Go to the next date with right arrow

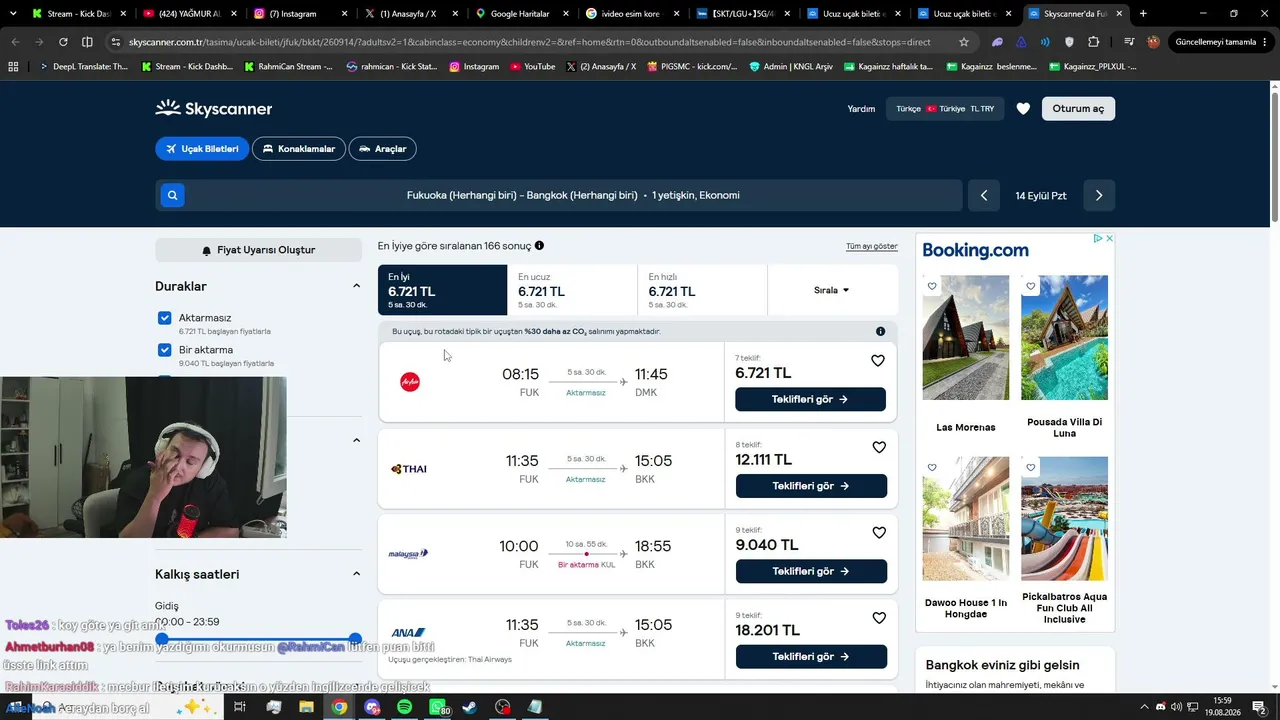1099,195
